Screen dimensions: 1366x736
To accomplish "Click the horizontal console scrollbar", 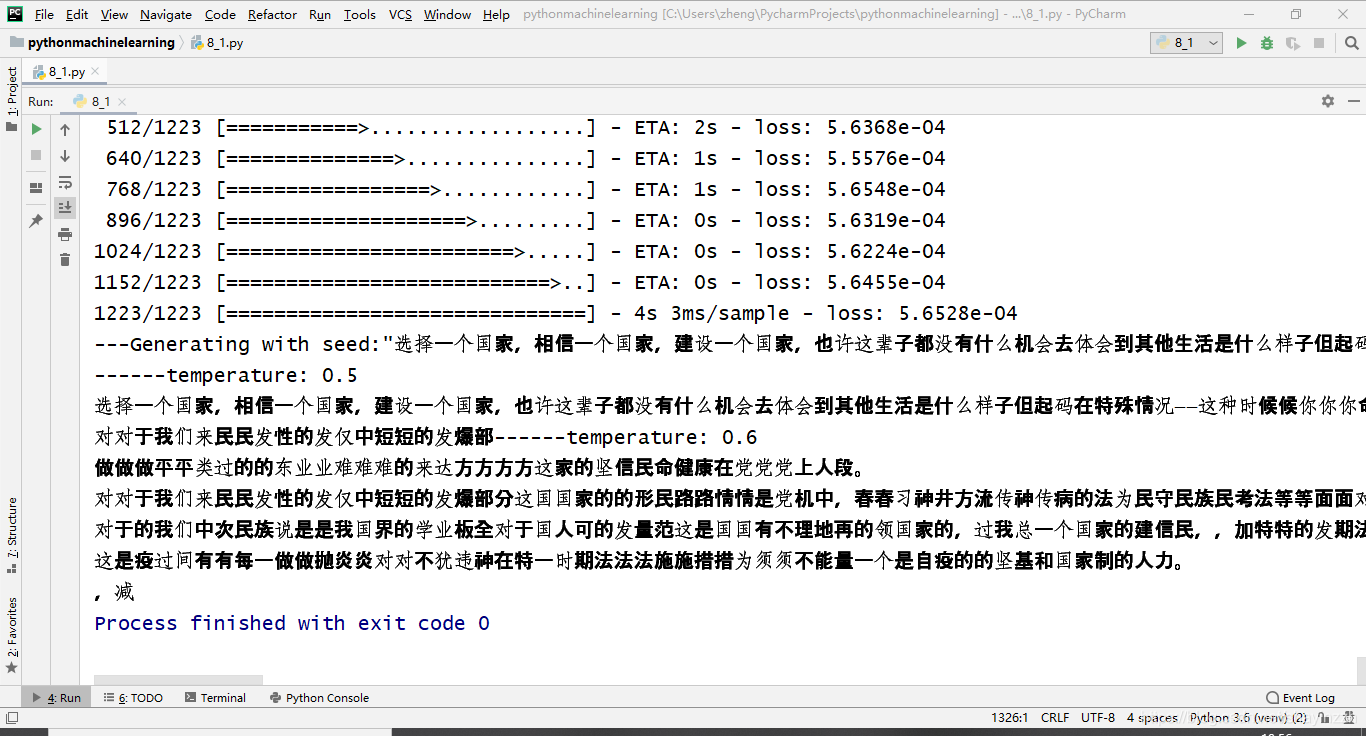I will pyautogui.click(x=178, y=680).
